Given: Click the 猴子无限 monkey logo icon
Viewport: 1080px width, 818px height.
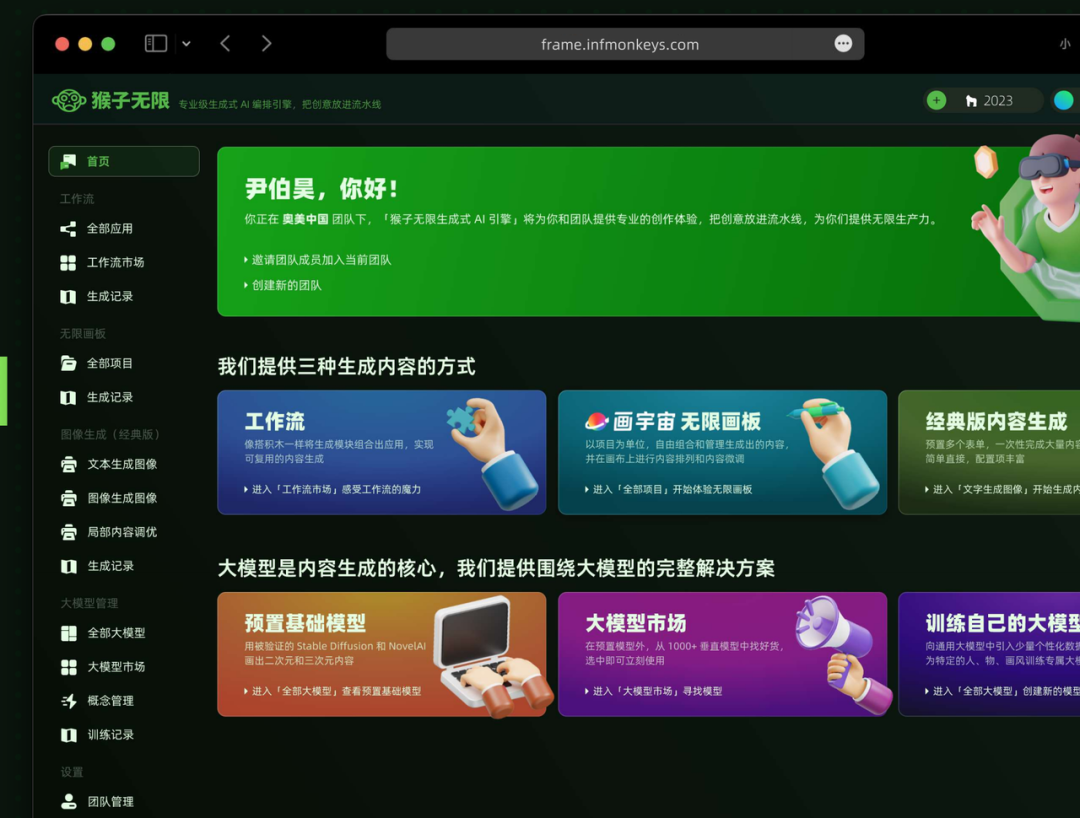Looking at the screenshot, I should pyautogui.click(x=69, y=101).
